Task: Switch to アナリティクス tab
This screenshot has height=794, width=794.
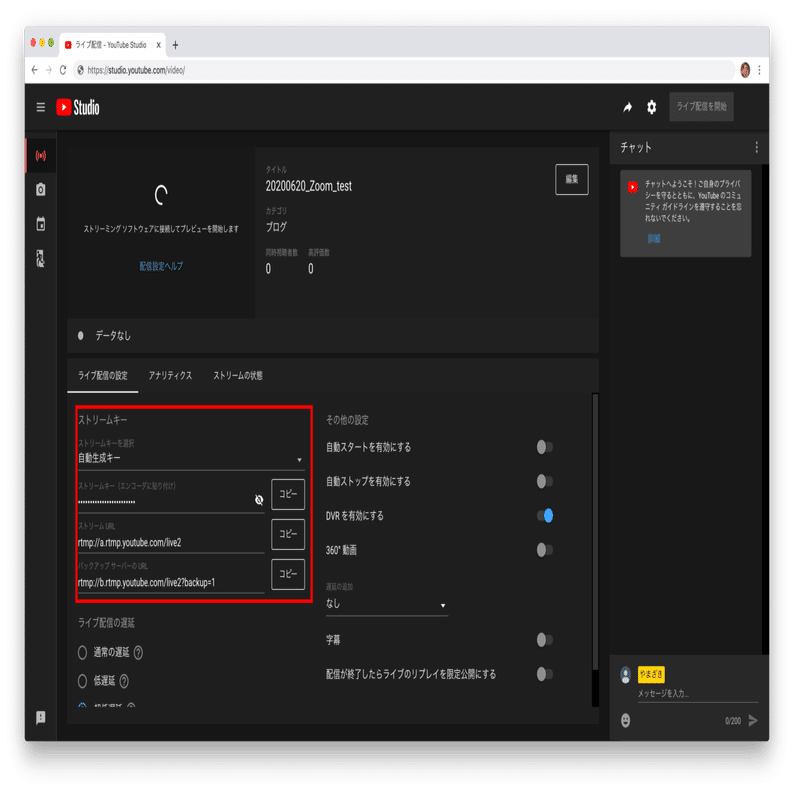Action: pos(170,376)
